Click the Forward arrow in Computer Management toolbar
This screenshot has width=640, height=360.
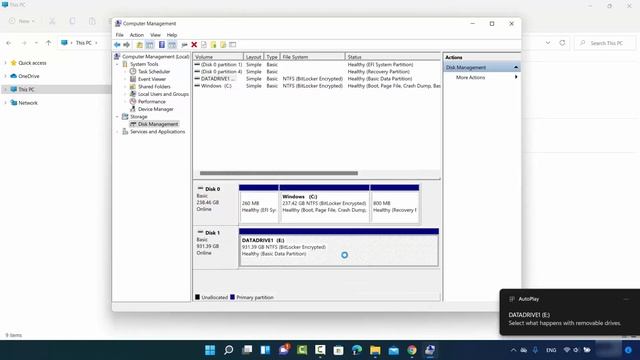click(x=127, y=44)
